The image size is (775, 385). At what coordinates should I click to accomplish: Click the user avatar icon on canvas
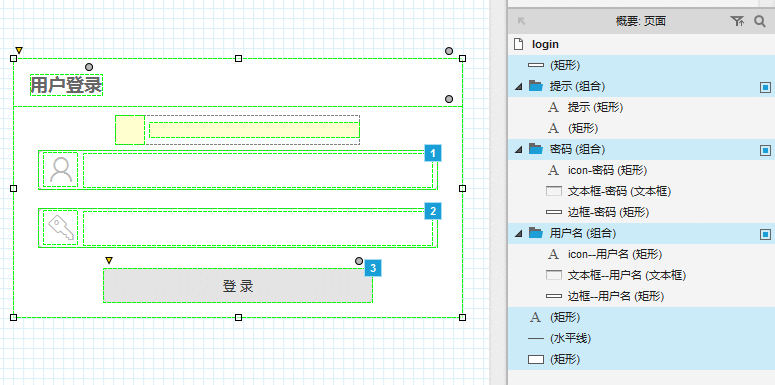pos(61,170)
